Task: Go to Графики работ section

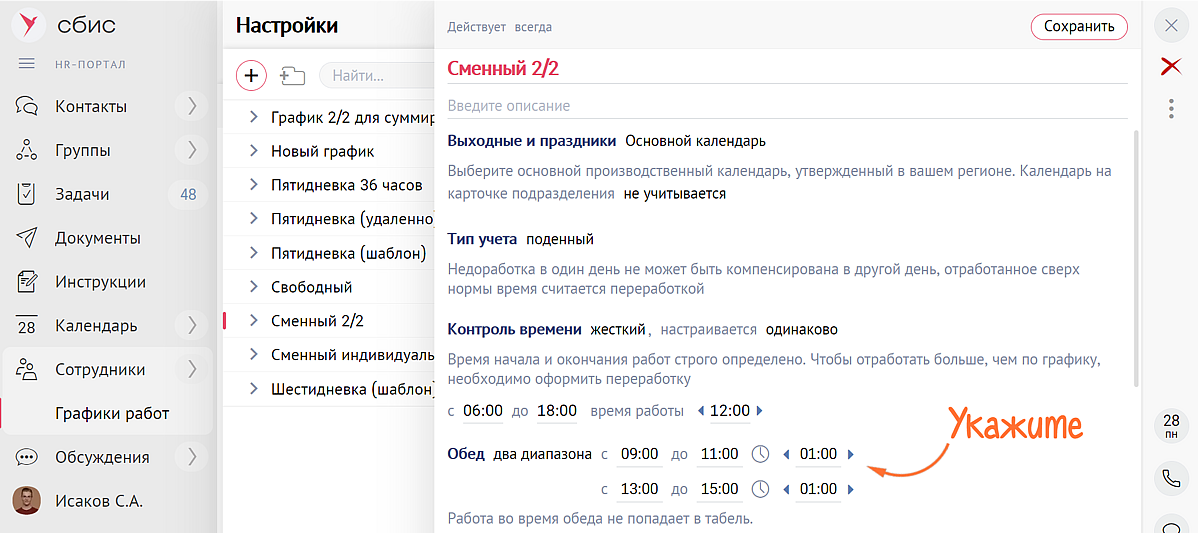Action: 112,413
